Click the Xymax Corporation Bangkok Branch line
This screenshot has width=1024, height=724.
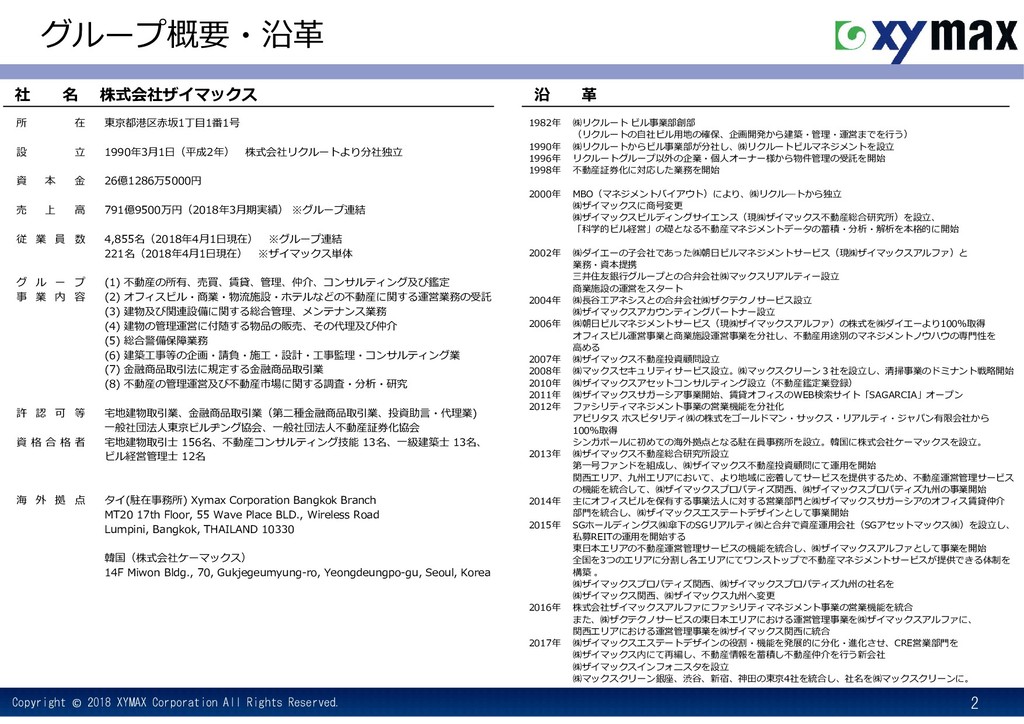pyautogui.click(x=240, y=500)
